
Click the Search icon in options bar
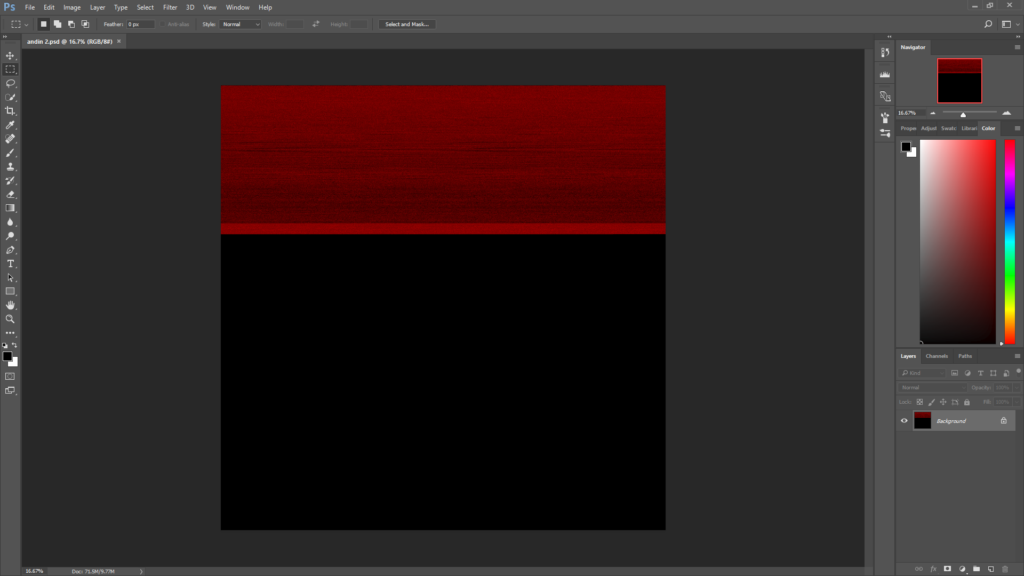point(988,24)
